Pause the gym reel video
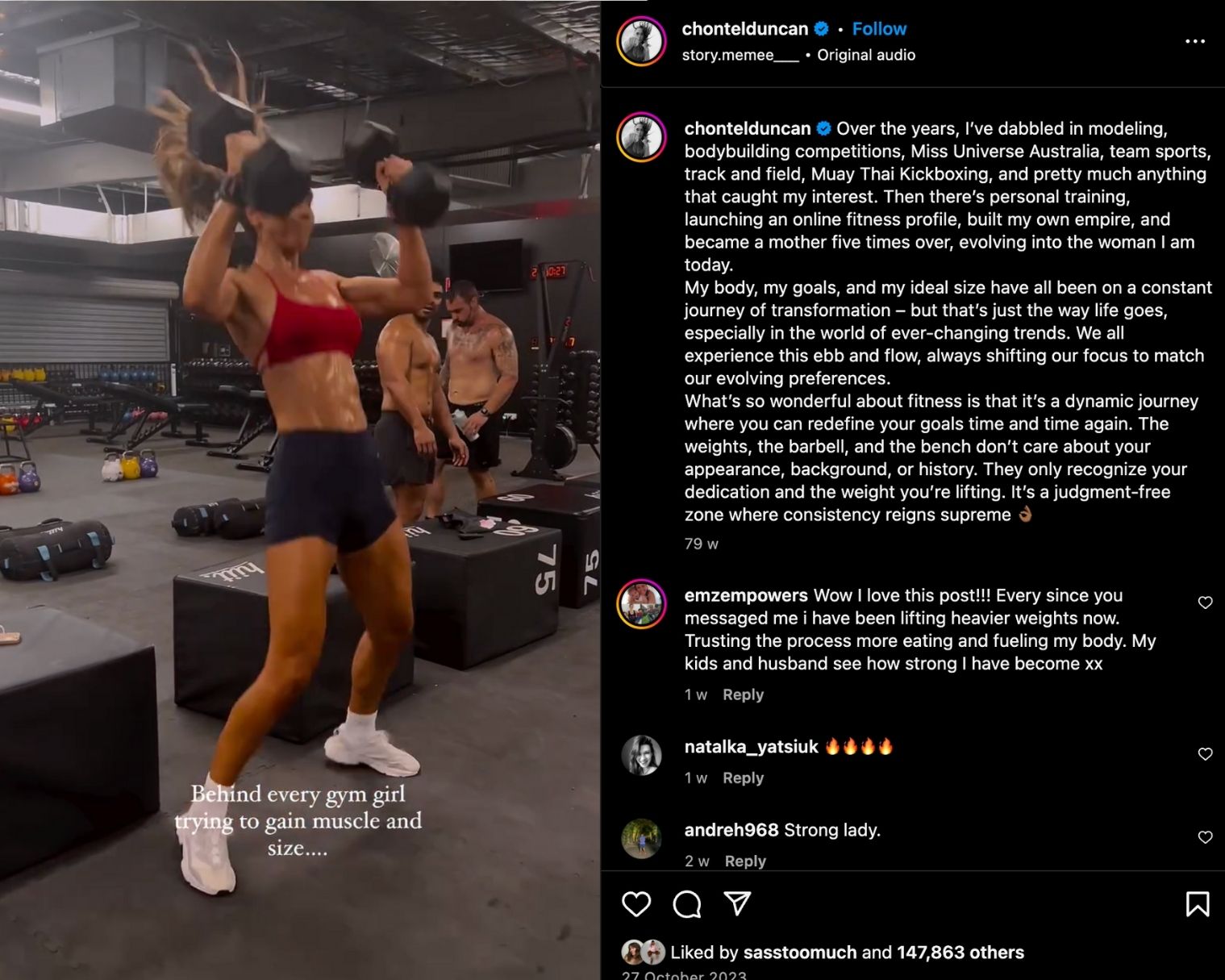 pos(300,490)
